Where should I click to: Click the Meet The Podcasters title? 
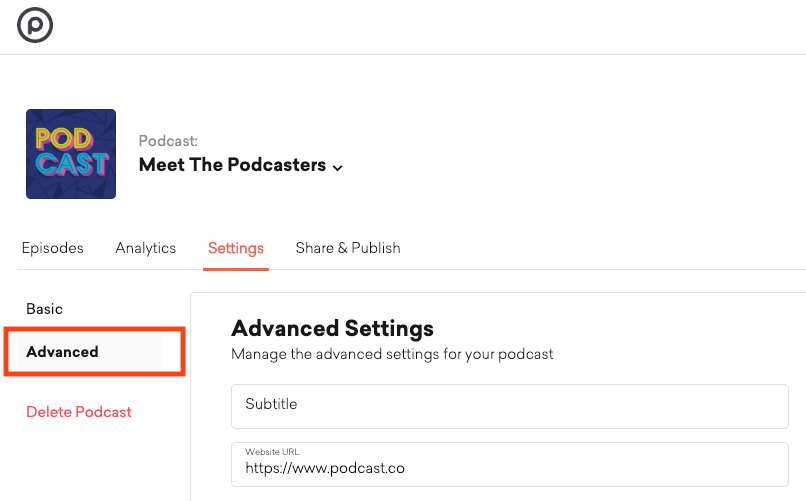(x=232, y=165)
